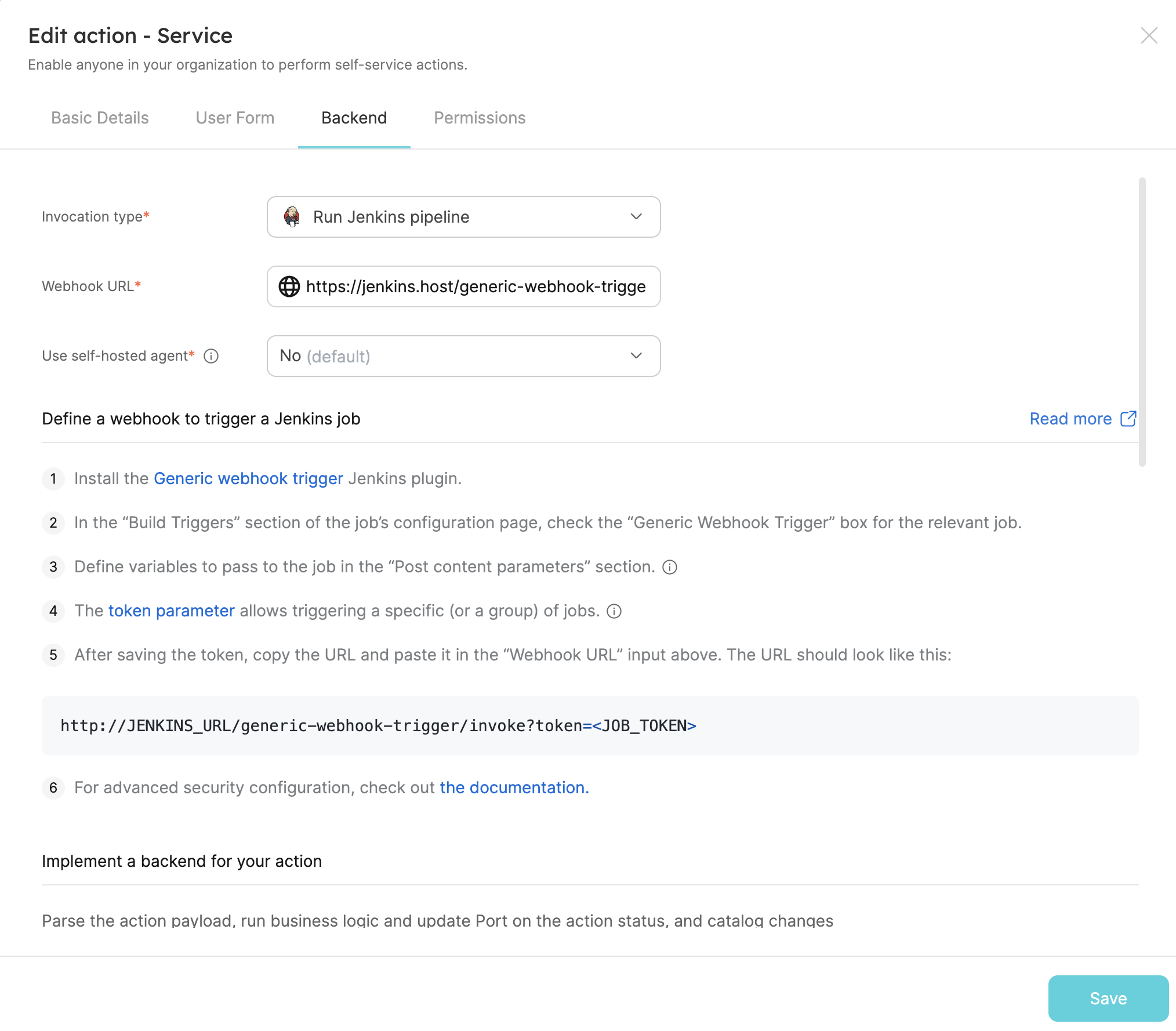Open the User Form tab
The width and height of the screenshot is (1176, 1031).
[235, 118]
